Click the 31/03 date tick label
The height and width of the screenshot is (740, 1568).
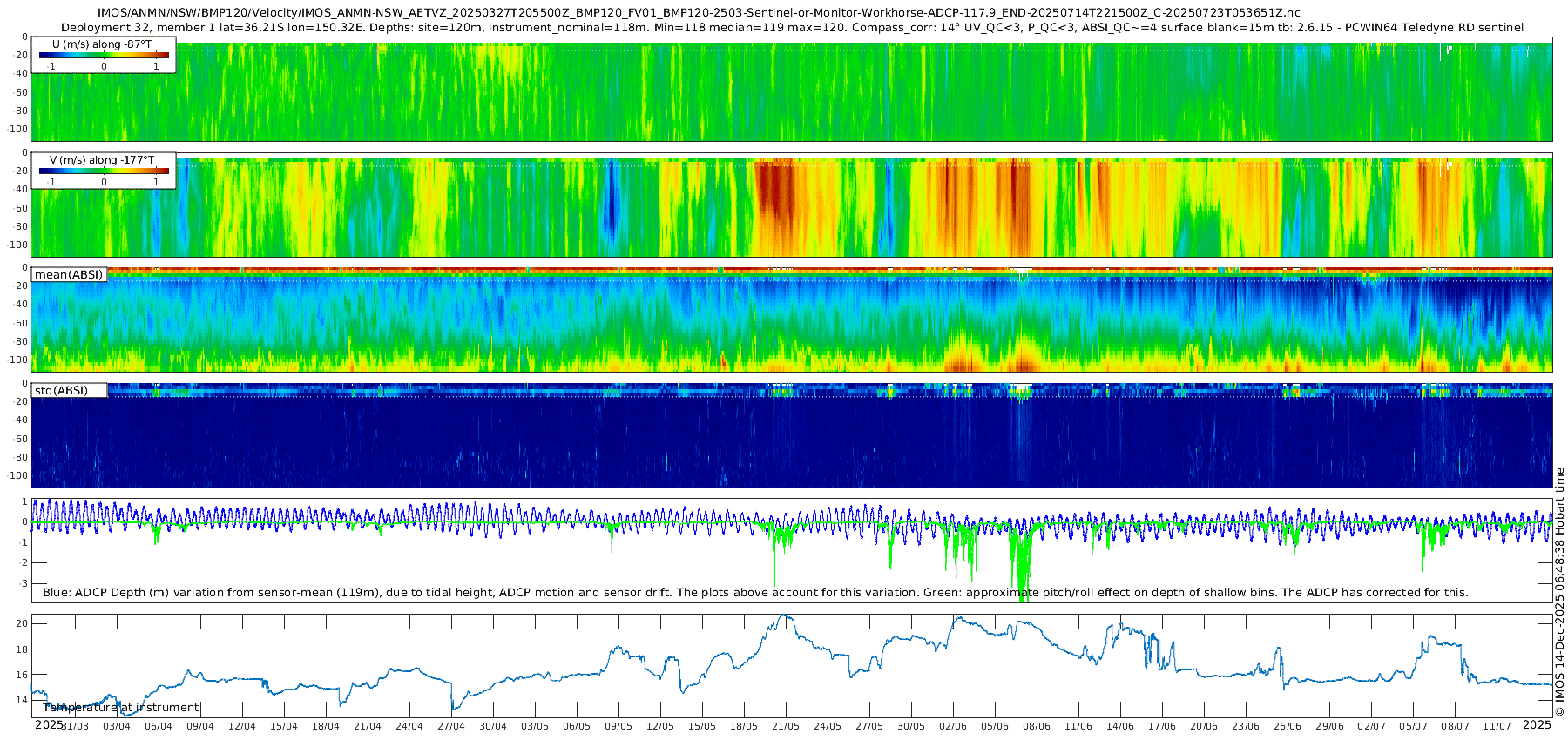[74, 726]
